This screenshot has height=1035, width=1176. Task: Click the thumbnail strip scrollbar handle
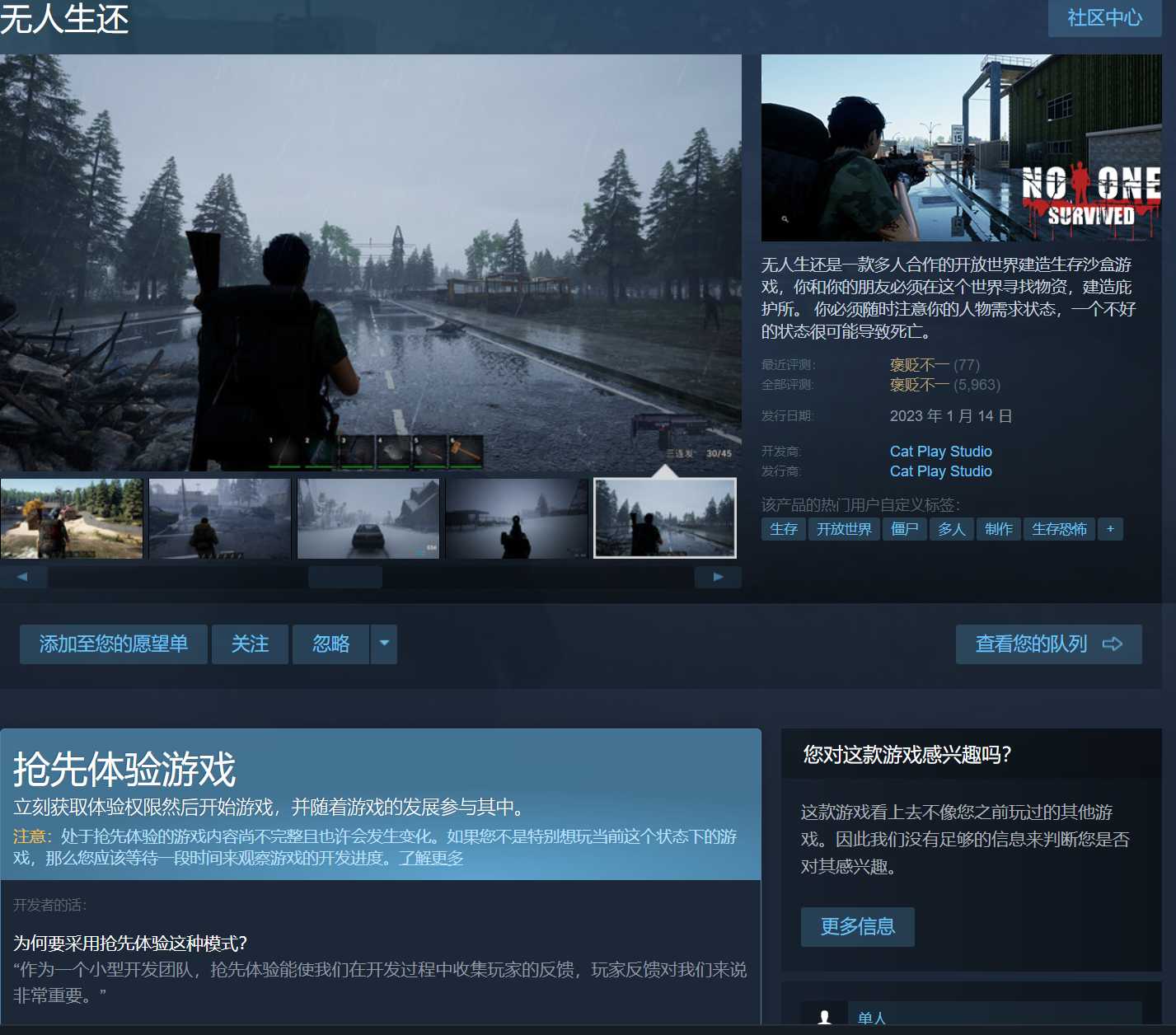point(345,577)
